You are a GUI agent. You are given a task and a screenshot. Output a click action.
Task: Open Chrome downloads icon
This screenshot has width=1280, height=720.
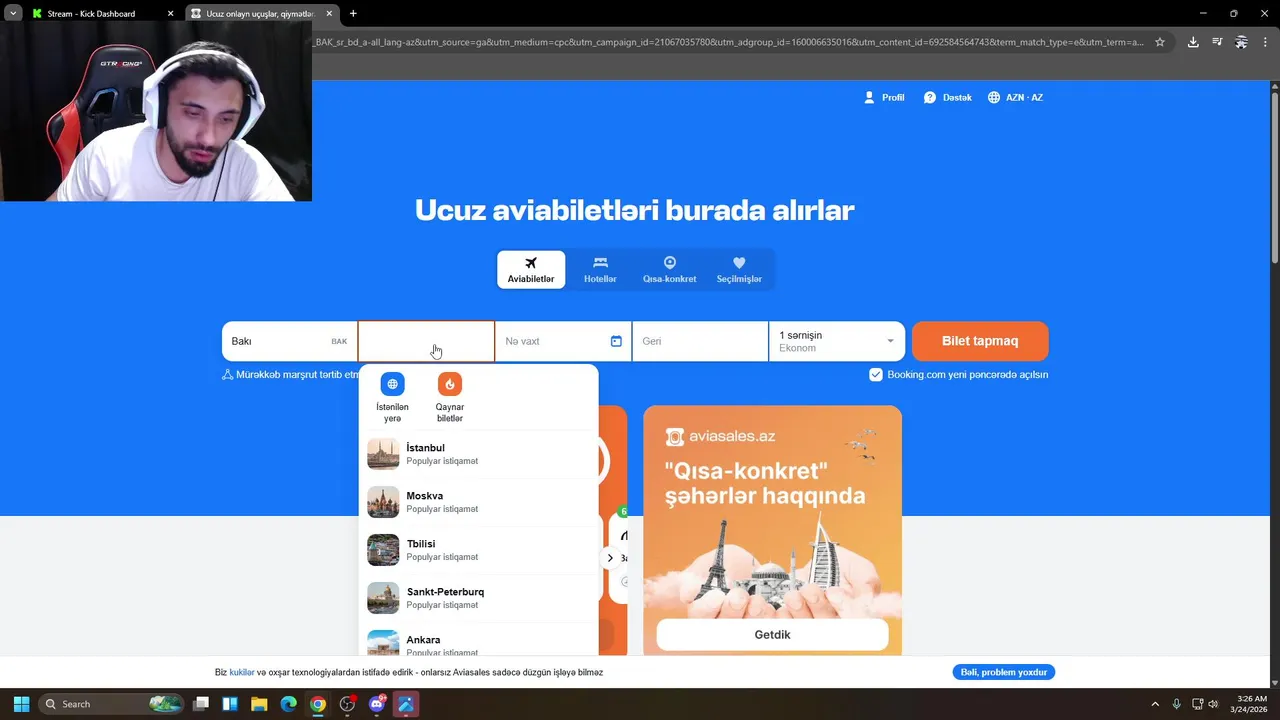(x=1193, y=42)
